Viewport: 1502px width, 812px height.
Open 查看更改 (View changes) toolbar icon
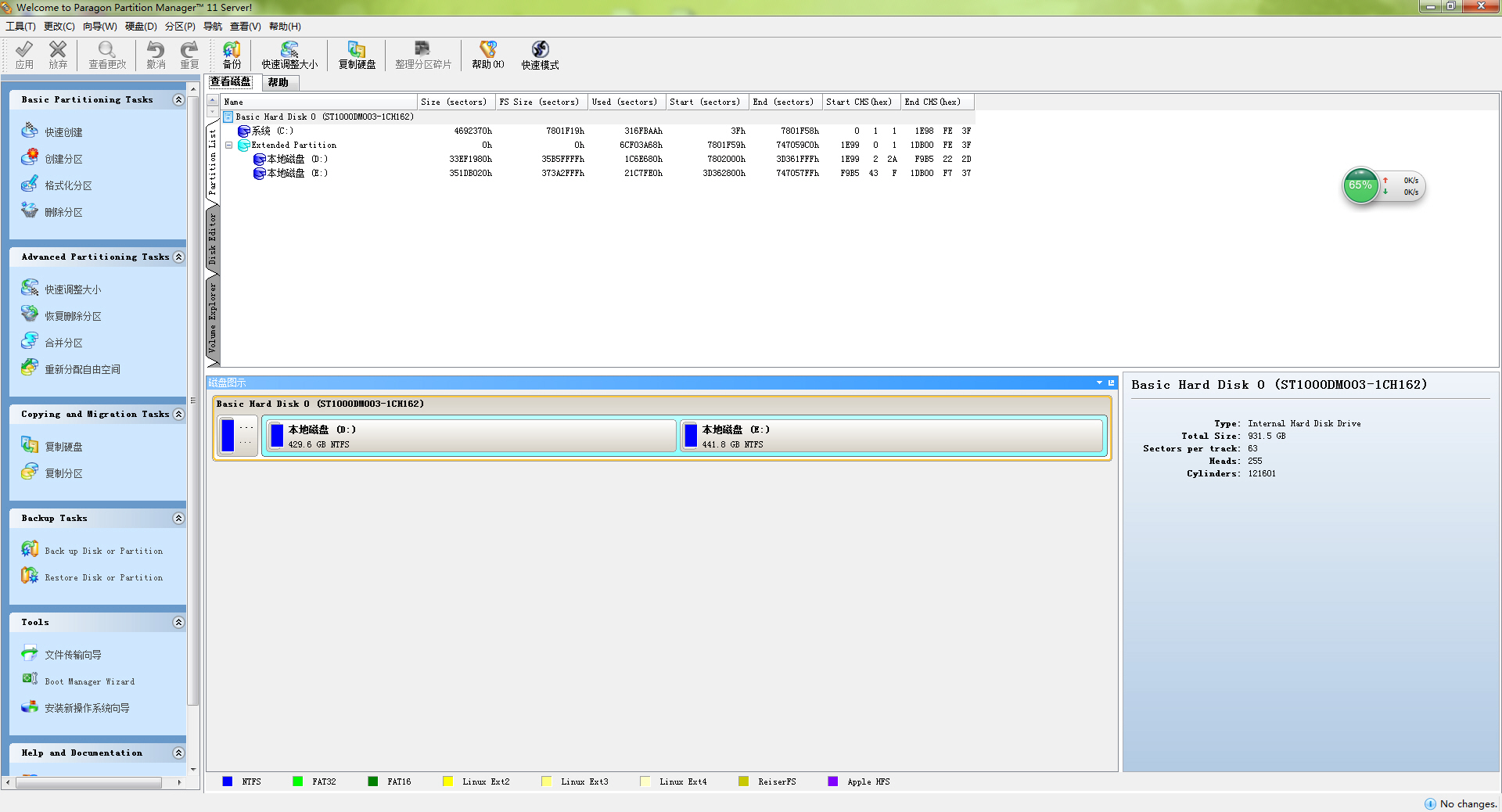(107, 55)
